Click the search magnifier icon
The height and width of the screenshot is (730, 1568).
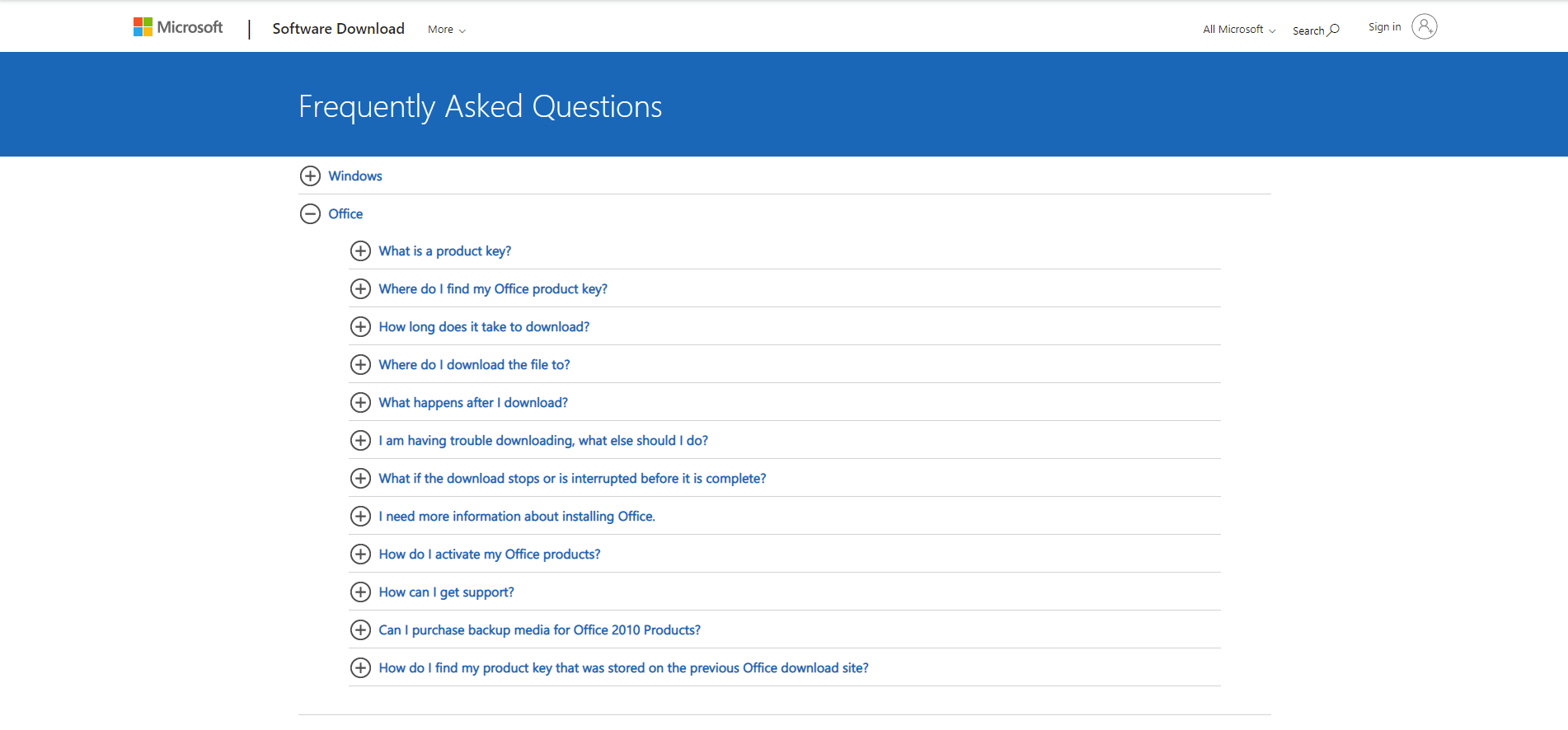pyautogui.click(x=1333, y=30)
